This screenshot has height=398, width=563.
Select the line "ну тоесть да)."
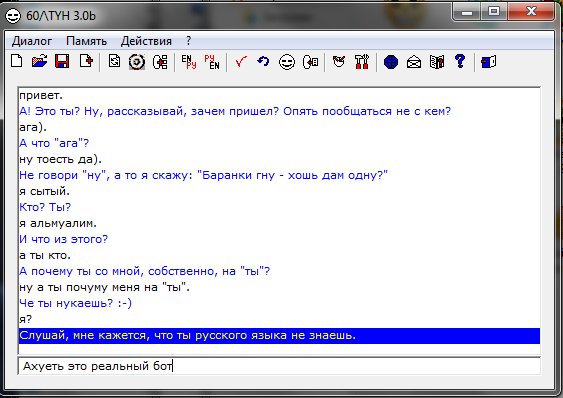tap(279, 159)
